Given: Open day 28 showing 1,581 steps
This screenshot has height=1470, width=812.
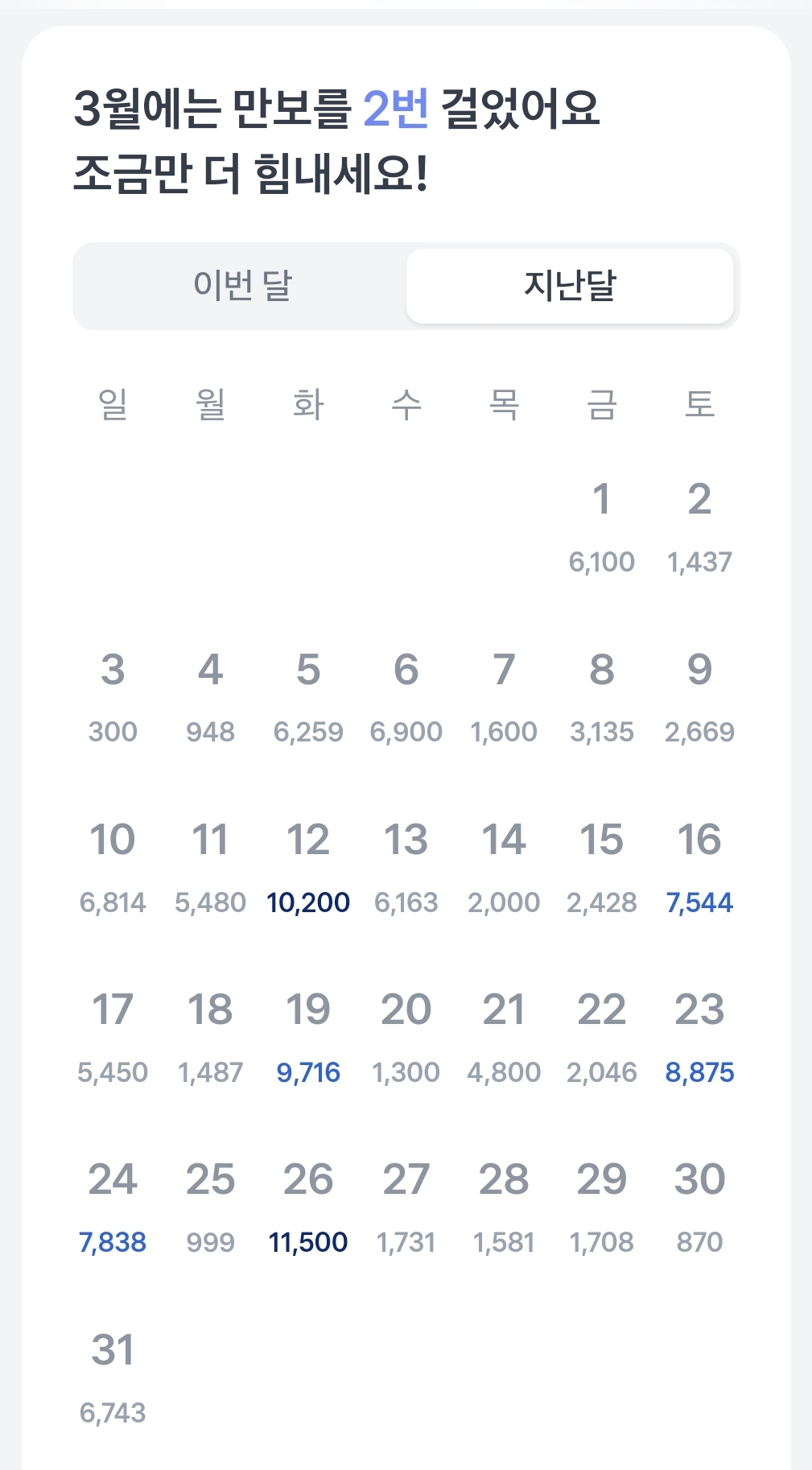Looking at the screenshot, I should [504, 1208].
